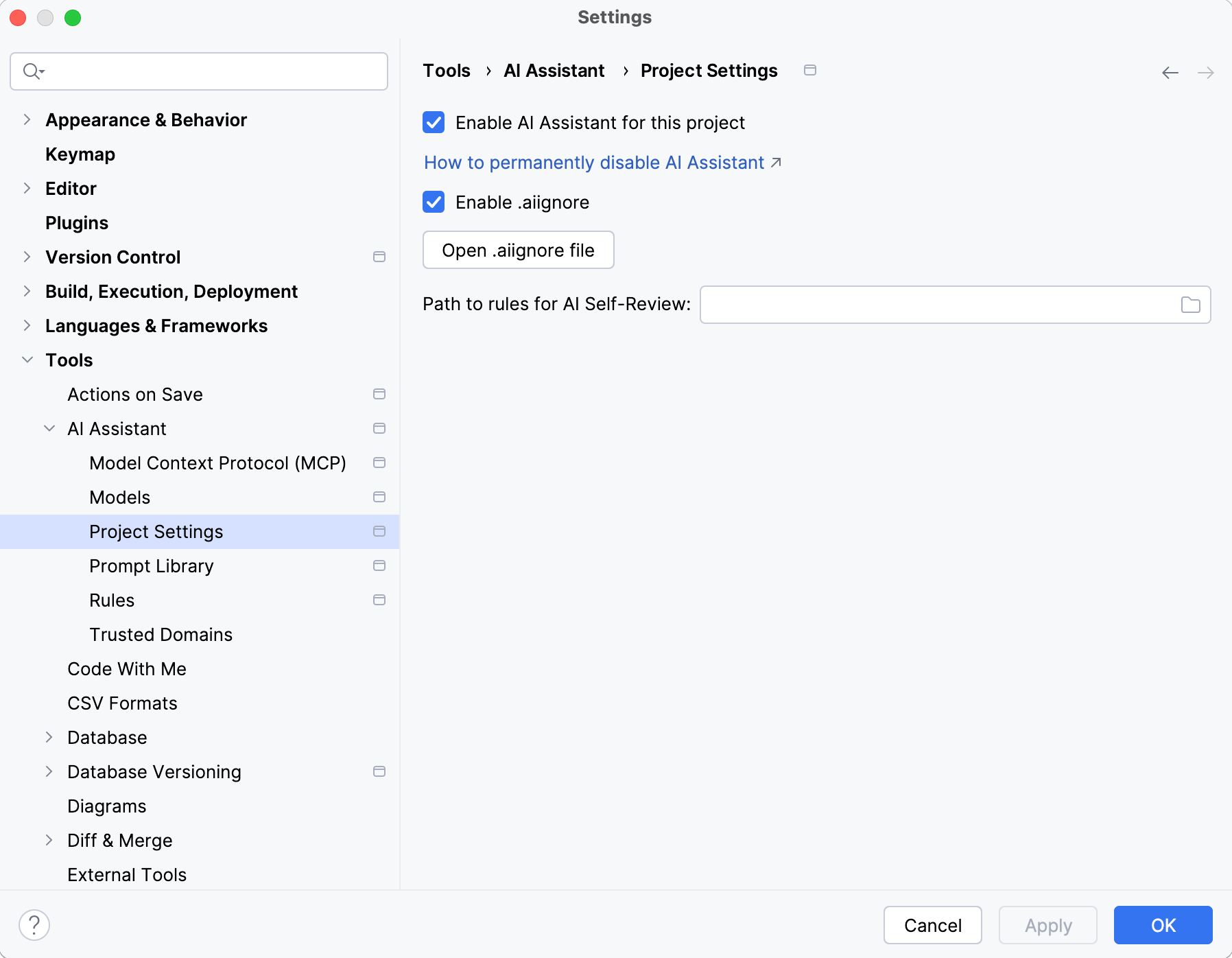Expand Version Control section
The width and height of the screenshot is (1232, 958).
pyautogui.click(x=27, y=257)
